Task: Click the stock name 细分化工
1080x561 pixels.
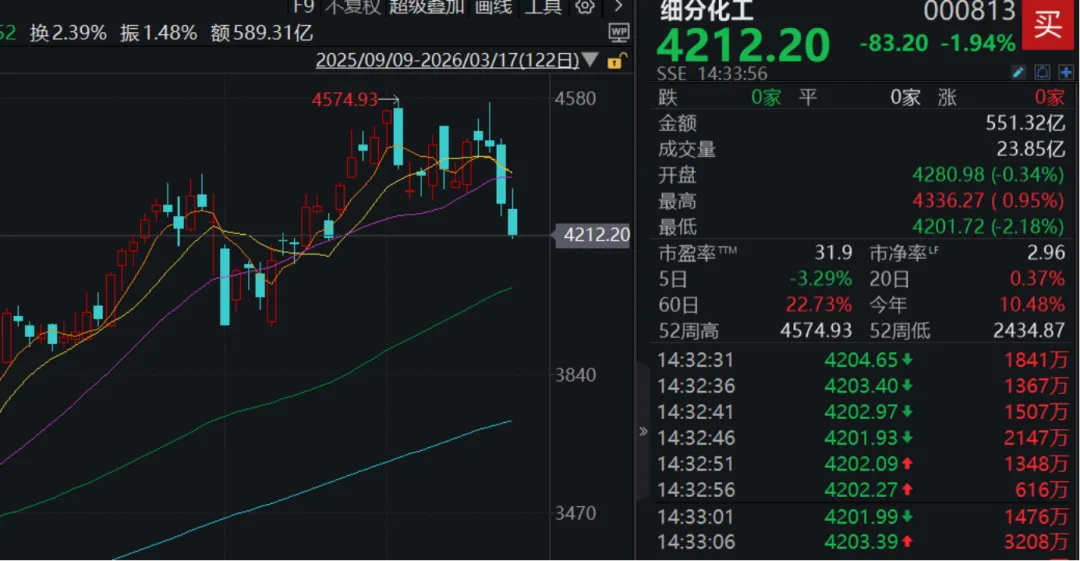Action: point(707,10)
